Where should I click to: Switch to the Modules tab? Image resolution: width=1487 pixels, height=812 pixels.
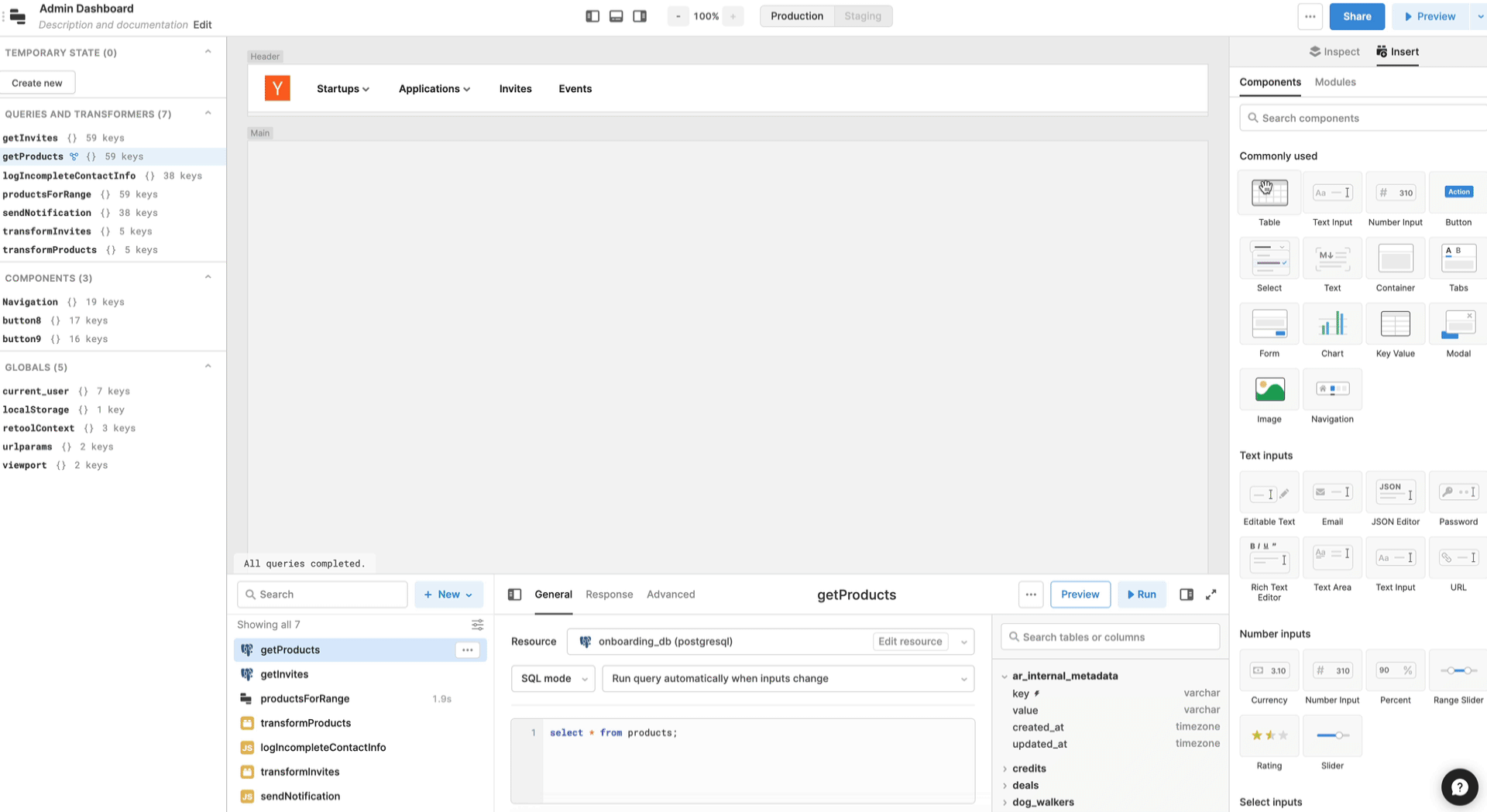tap(1335, 82)
